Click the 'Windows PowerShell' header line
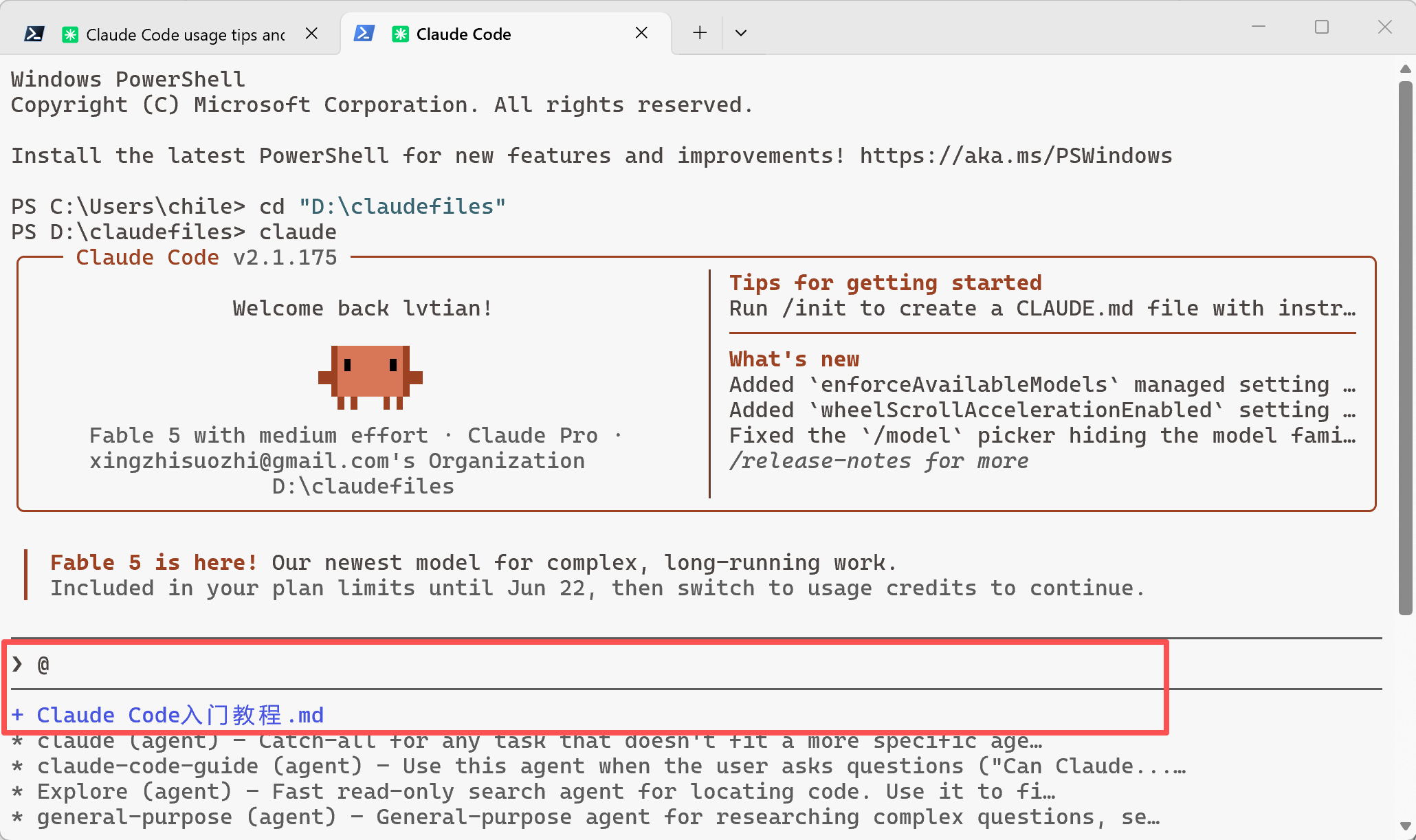1416x840 pixels. click(x=128, y=80)
